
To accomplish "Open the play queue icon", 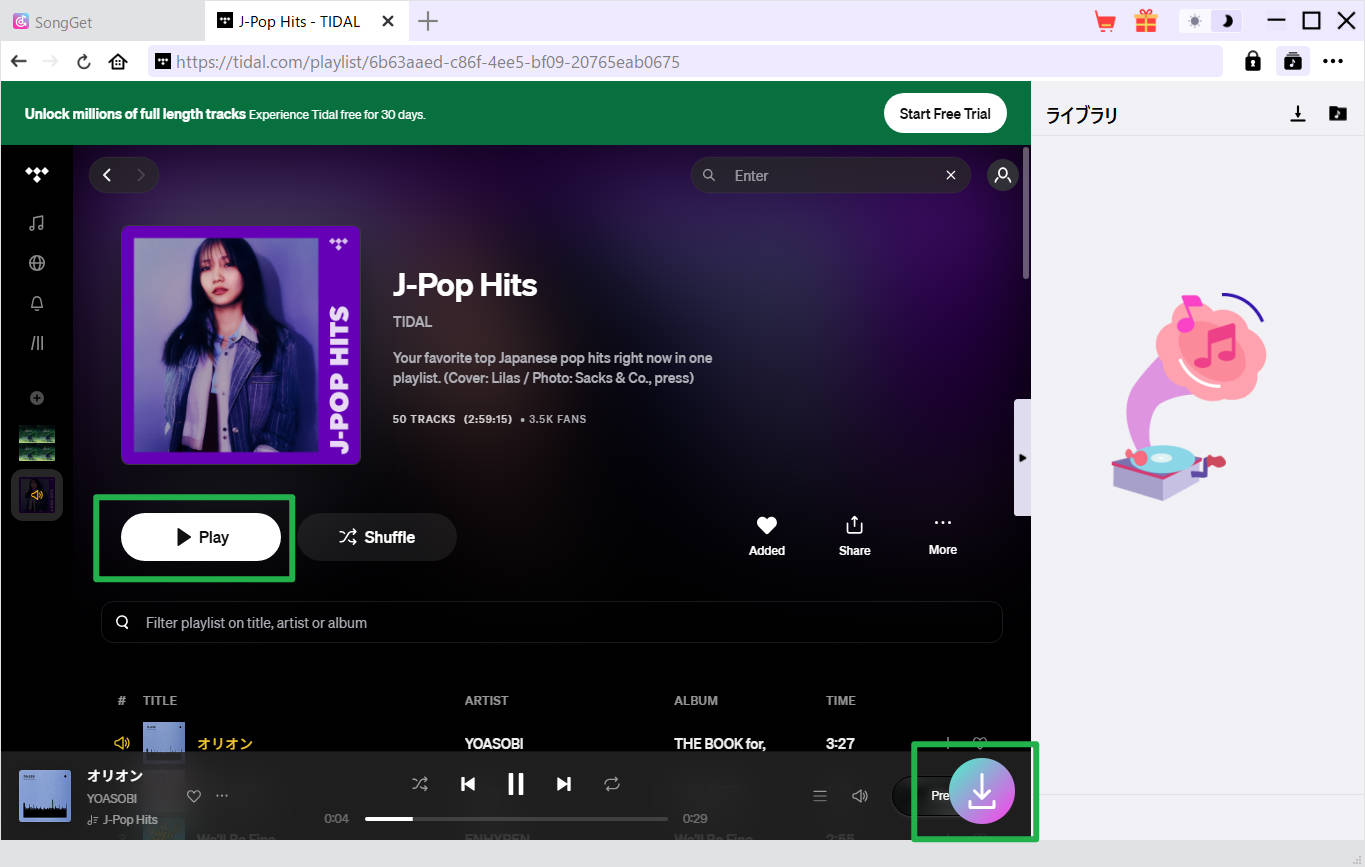I will (x=820, y=796).
